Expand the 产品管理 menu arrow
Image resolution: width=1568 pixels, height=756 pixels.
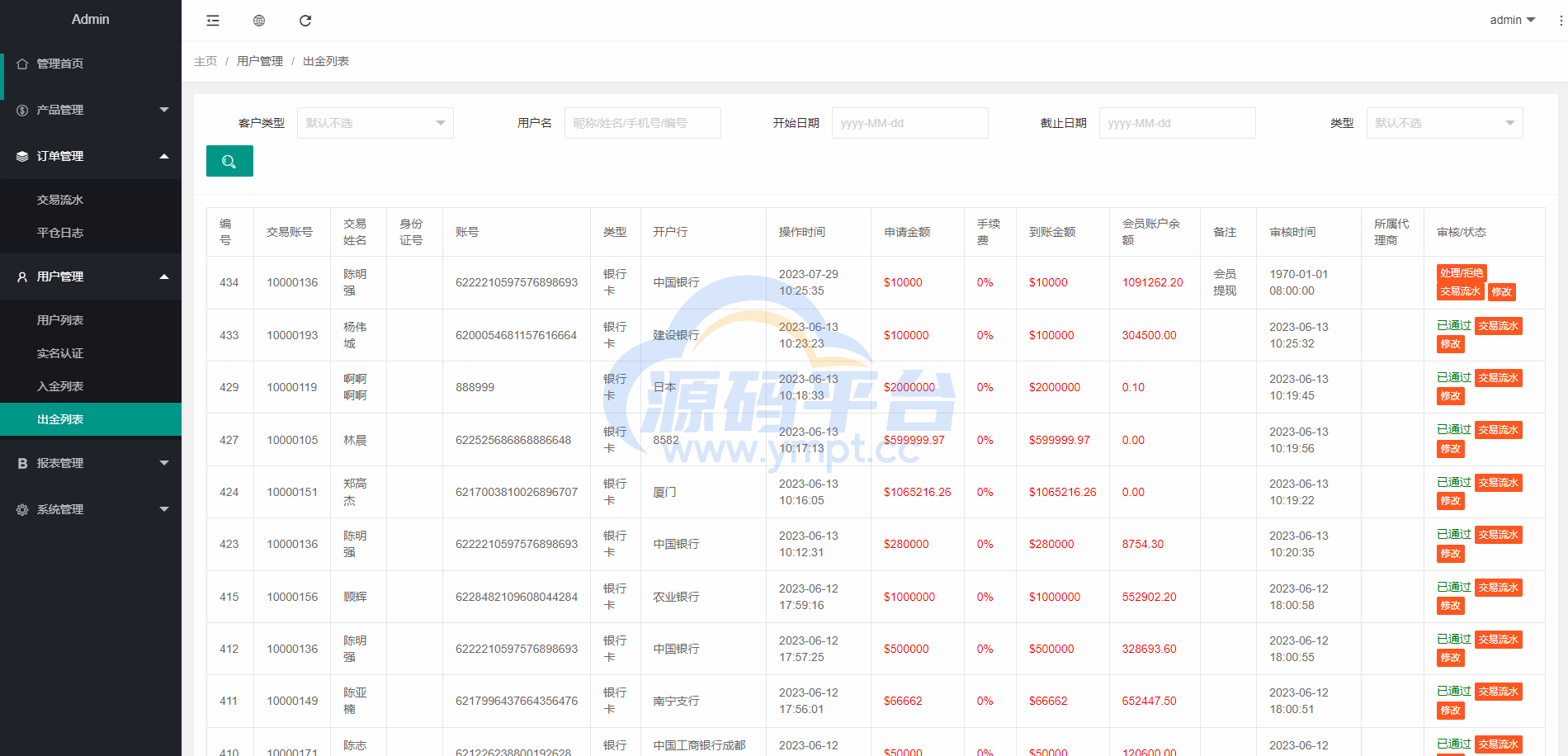pos(164,110)
